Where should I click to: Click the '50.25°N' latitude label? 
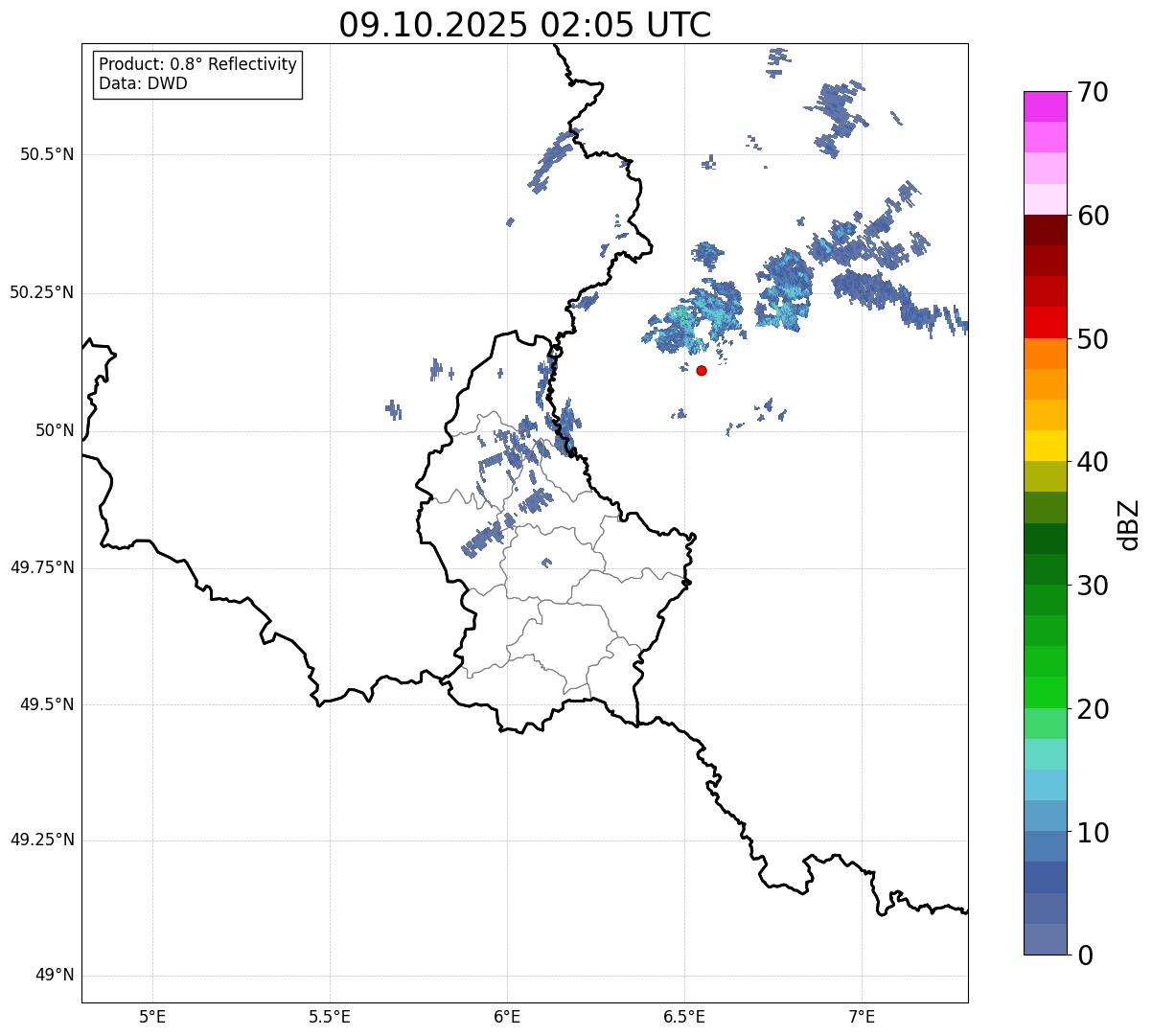(41, 292)
